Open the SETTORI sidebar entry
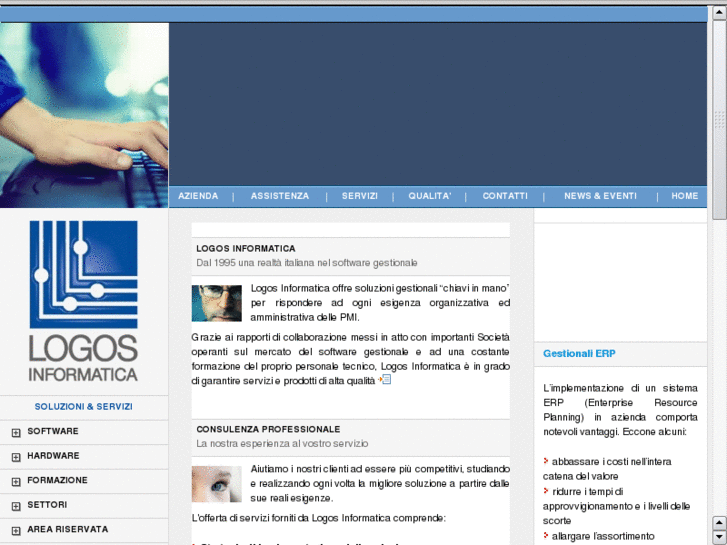The width and height of the screenshot is (727, 545). pyautogui.click(x=47, y=505)
